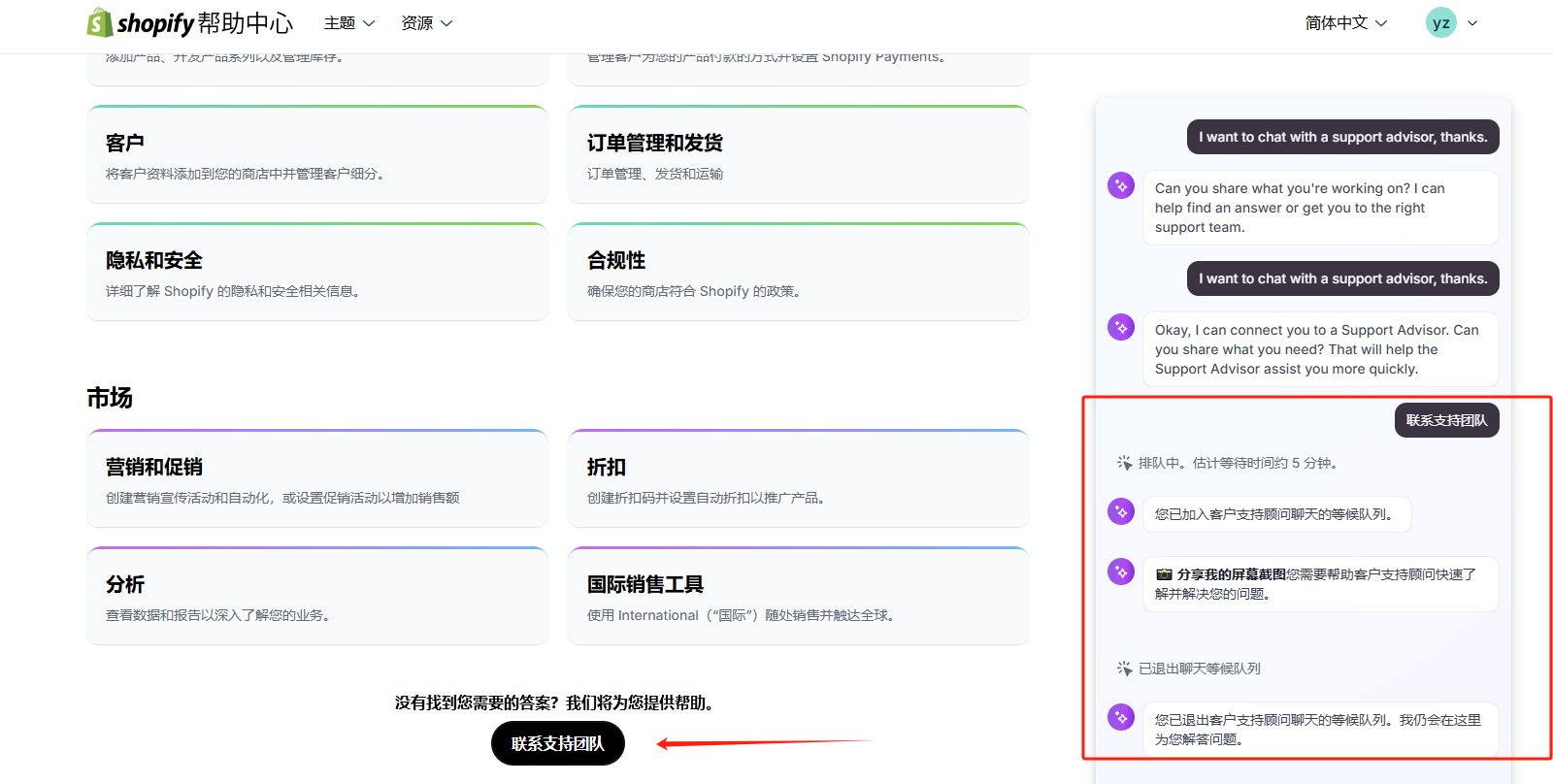This screenshot has height=784, width=1553.
Task: Click the Shopify logo icon
Action: pyautogui.click(x=99, y=22)
